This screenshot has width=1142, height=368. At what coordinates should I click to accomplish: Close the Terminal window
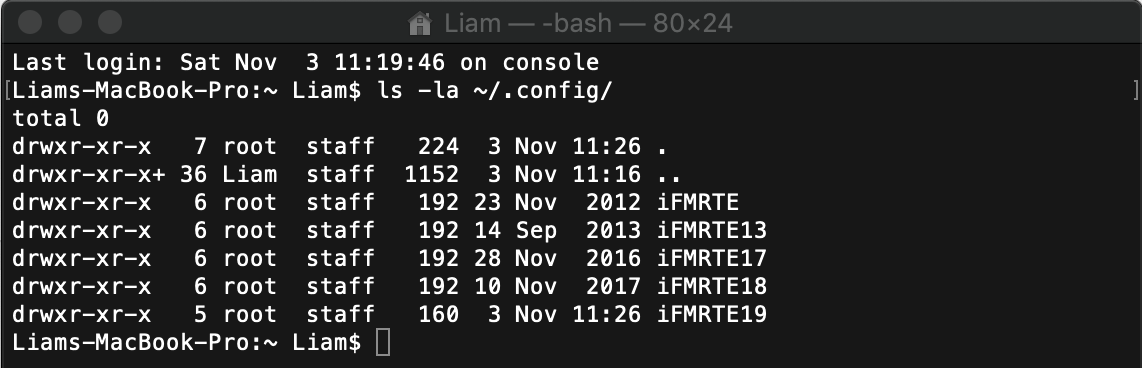click(x=30, y=22)
